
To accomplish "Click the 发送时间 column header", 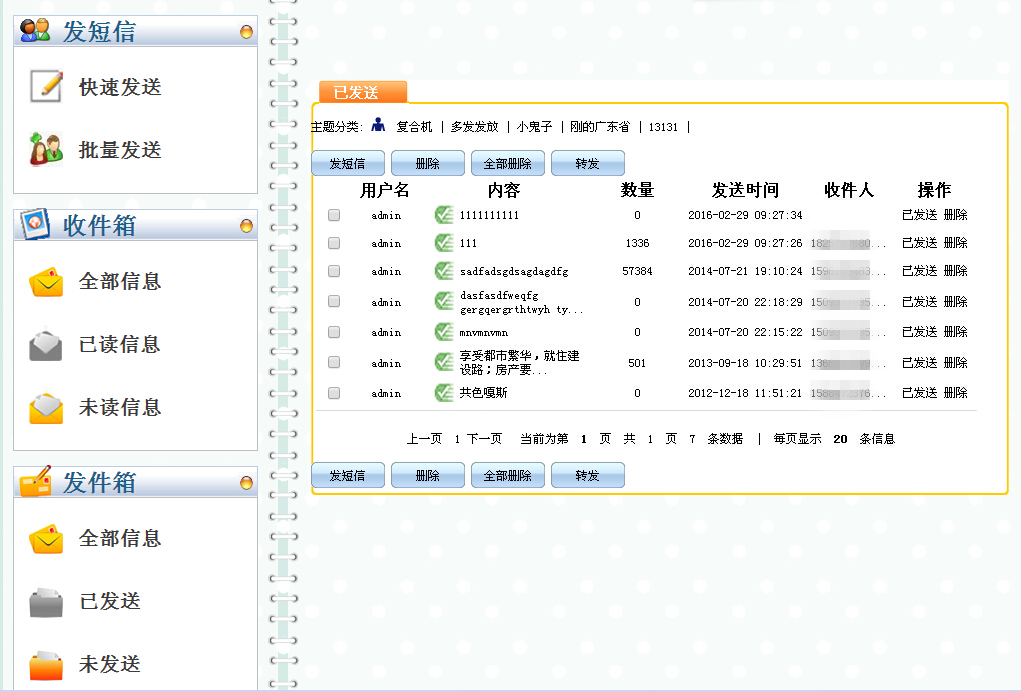I will 745,190.
